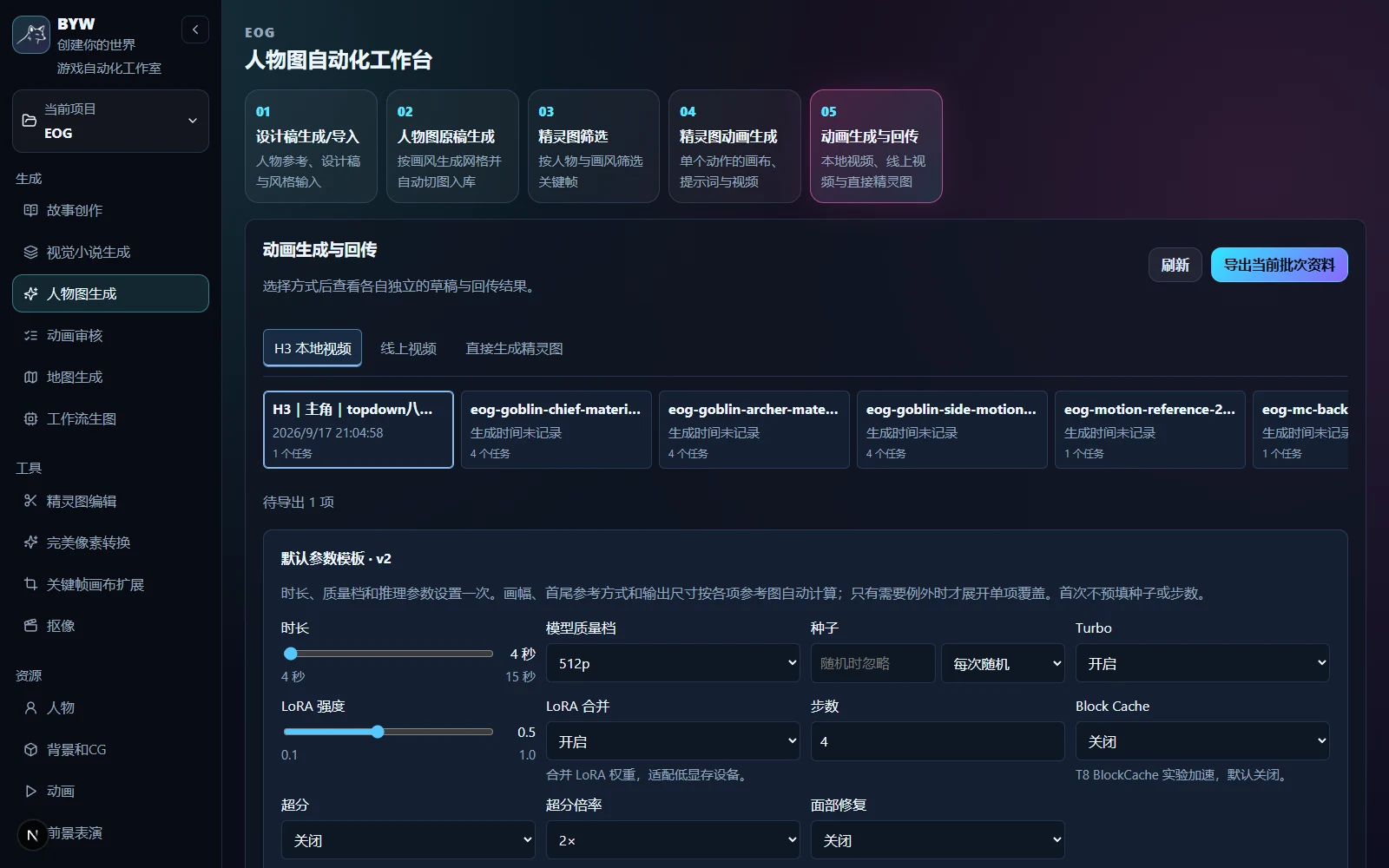Image resolution: width=1389 pixels, height=868 pixels.
Task: Go to step 03 精灵图筛选
Action: 594,146
